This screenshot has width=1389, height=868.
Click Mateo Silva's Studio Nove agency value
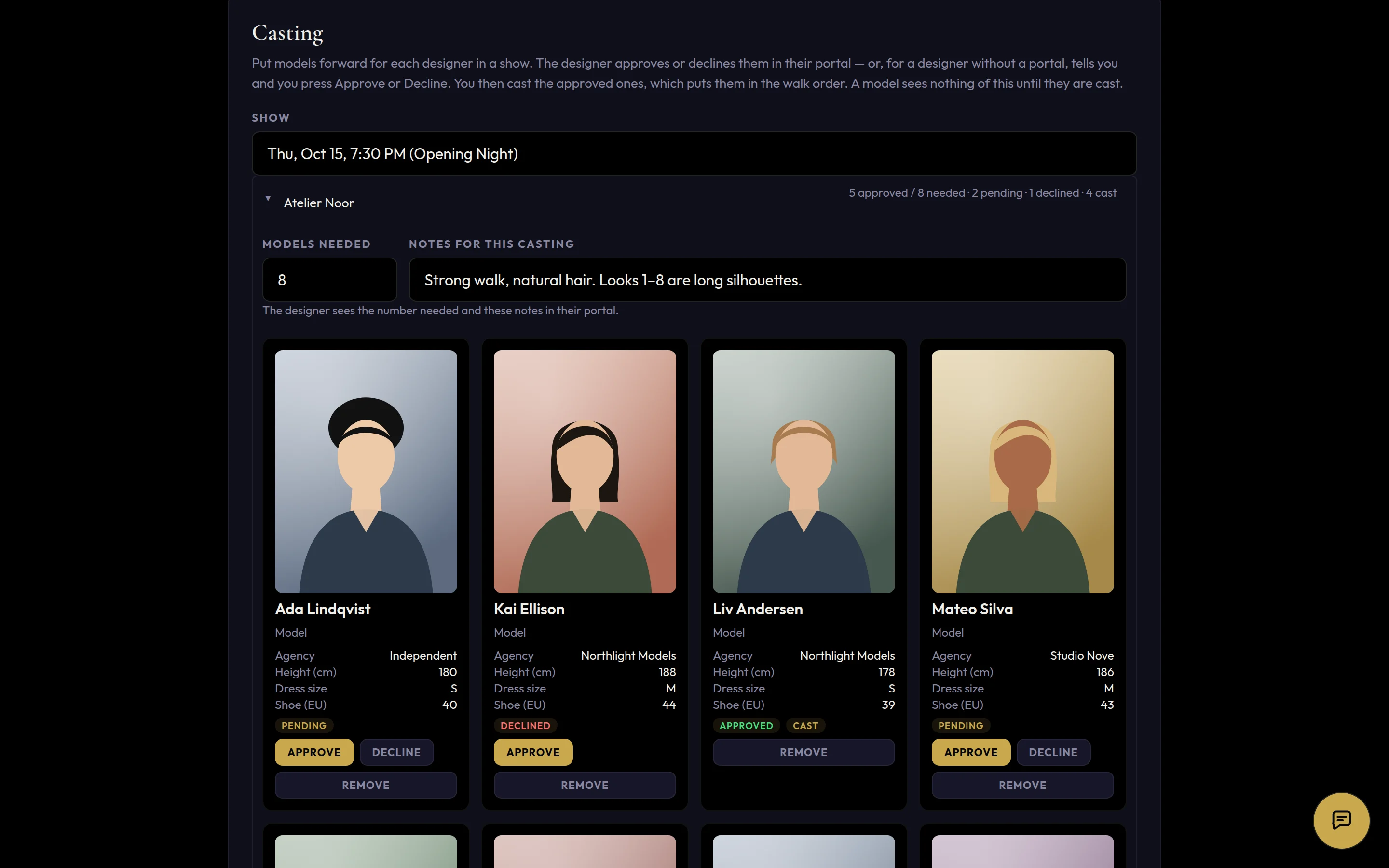pyautogui.click(x=1081, y=656)
